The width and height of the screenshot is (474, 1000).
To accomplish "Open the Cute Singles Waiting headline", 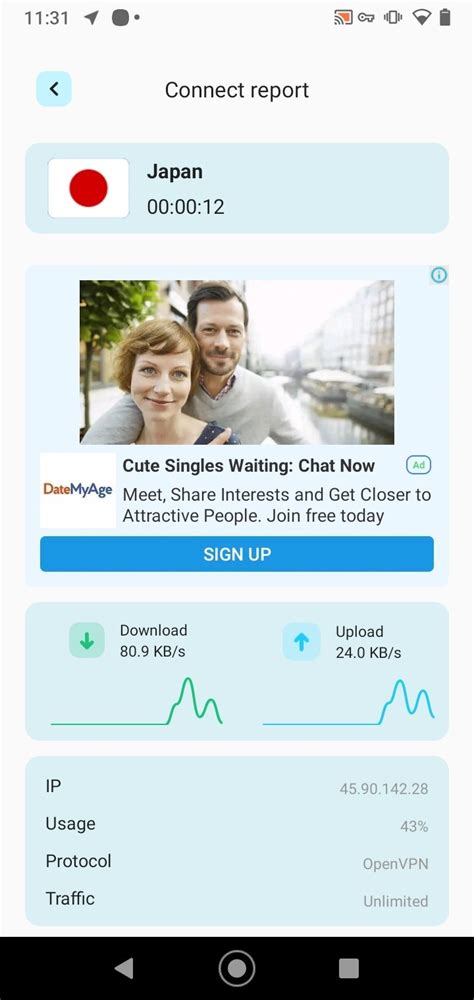I will pyautogui.click(x=249, y=466).
